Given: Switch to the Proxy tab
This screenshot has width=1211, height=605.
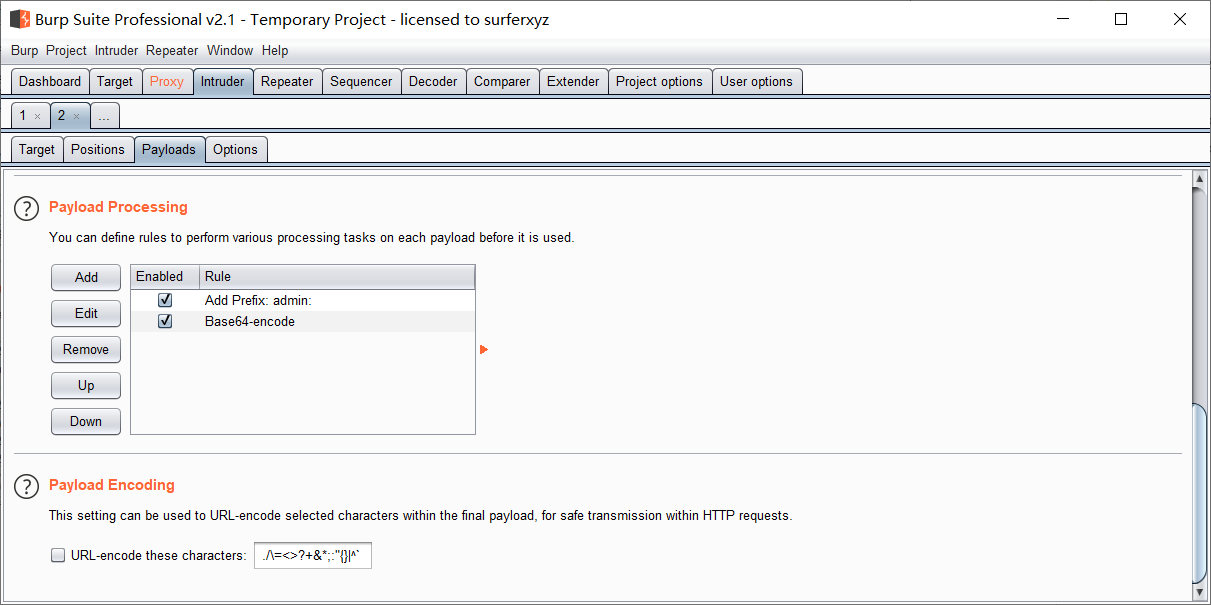Looking at the screenshot, I should point(167,82).
